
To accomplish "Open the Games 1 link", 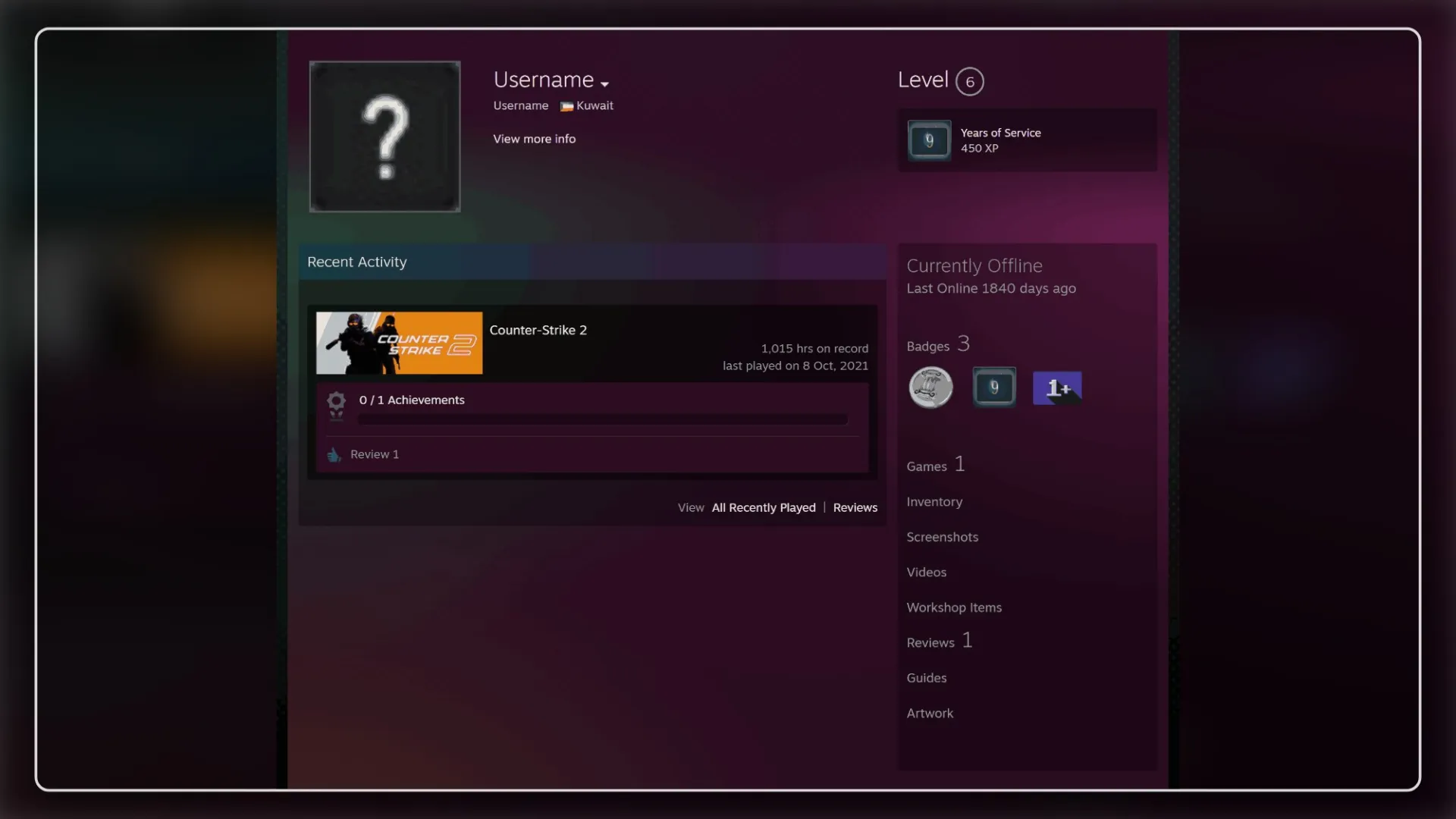I will coord(936,464).
